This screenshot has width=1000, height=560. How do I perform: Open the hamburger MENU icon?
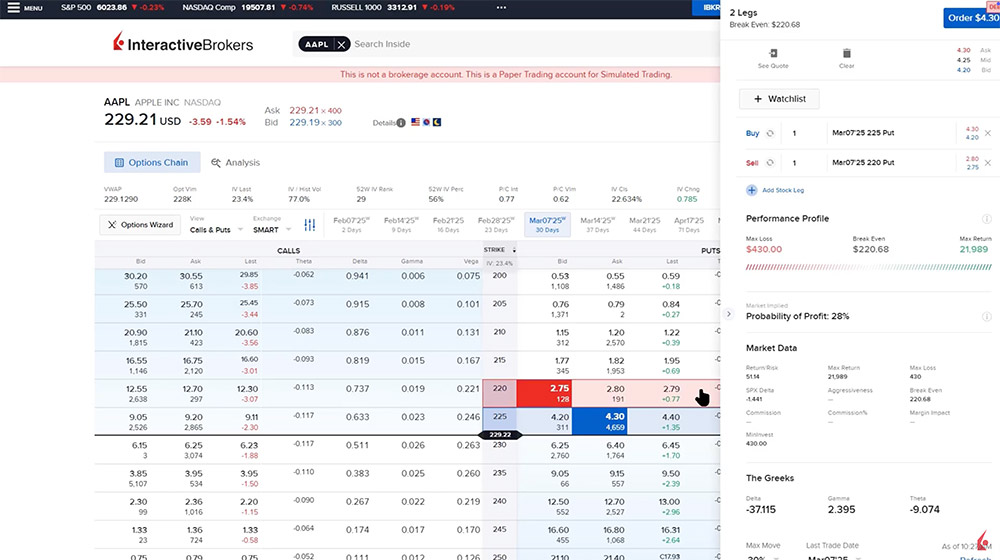tap(13, 8)
